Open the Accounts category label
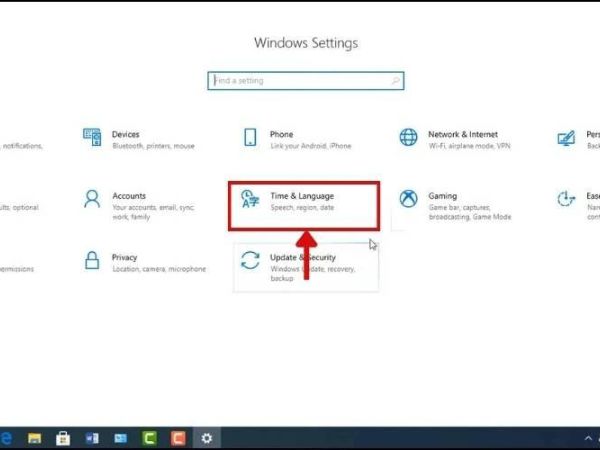This screenshot has width=600, height=450. point(129,196)
